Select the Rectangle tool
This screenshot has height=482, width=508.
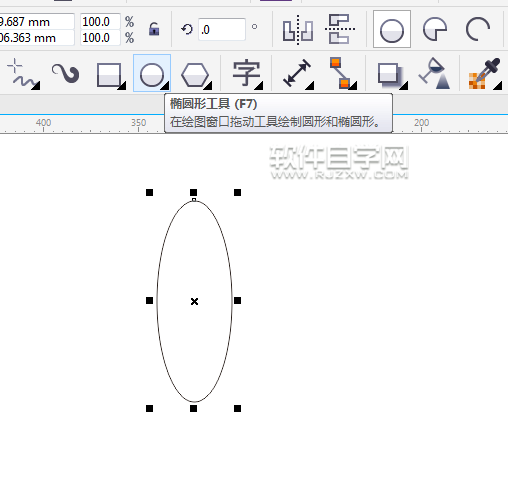(109, 75)
